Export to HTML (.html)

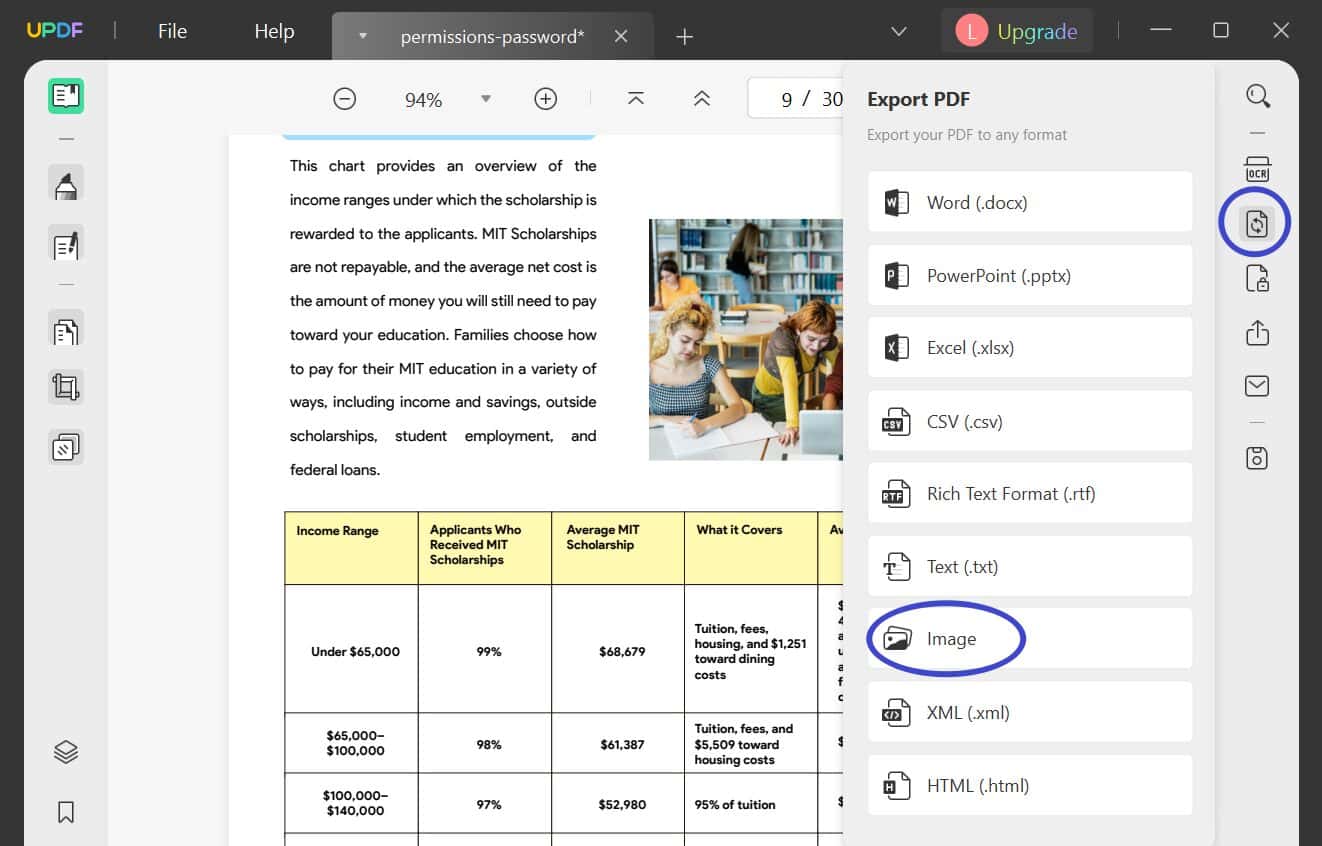(x=1030, y=785)
